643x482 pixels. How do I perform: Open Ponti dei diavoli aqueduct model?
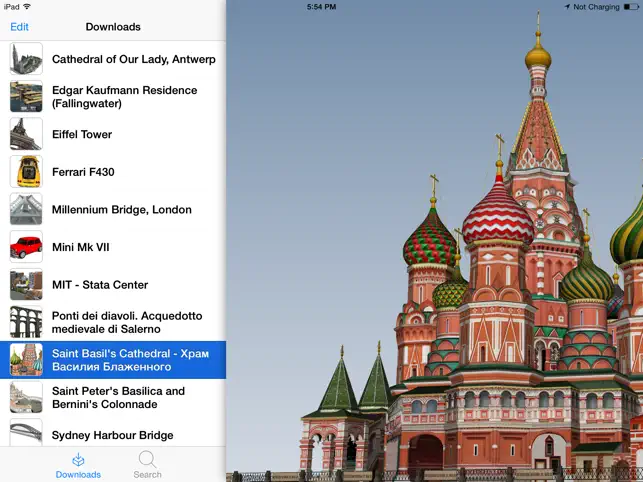click(x=113, y=322)
